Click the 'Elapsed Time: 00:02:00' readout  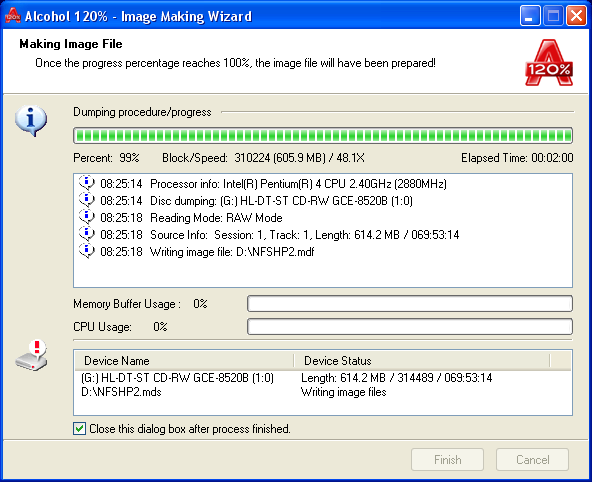[x=517, y=158]
